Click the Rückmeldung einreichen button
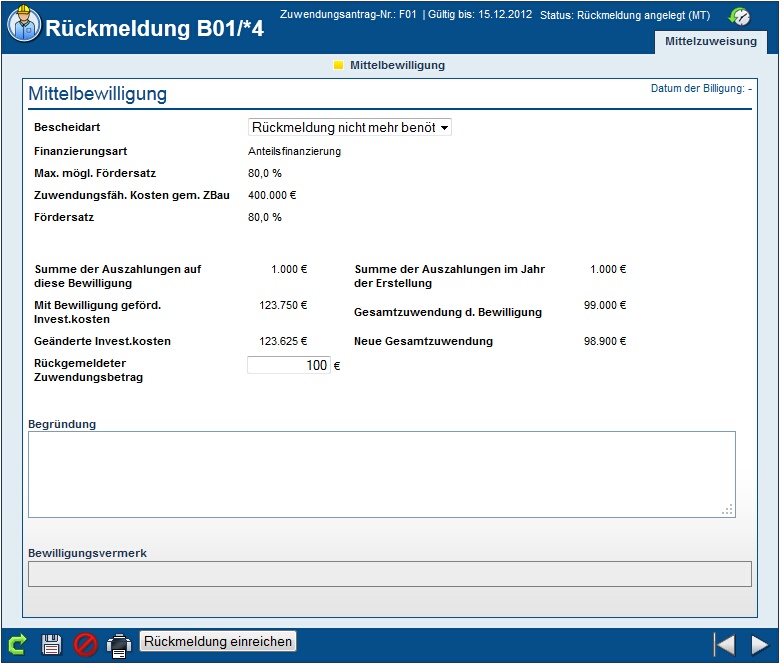Viewport: 780px width, 664px height. click(x=218, y=641)
